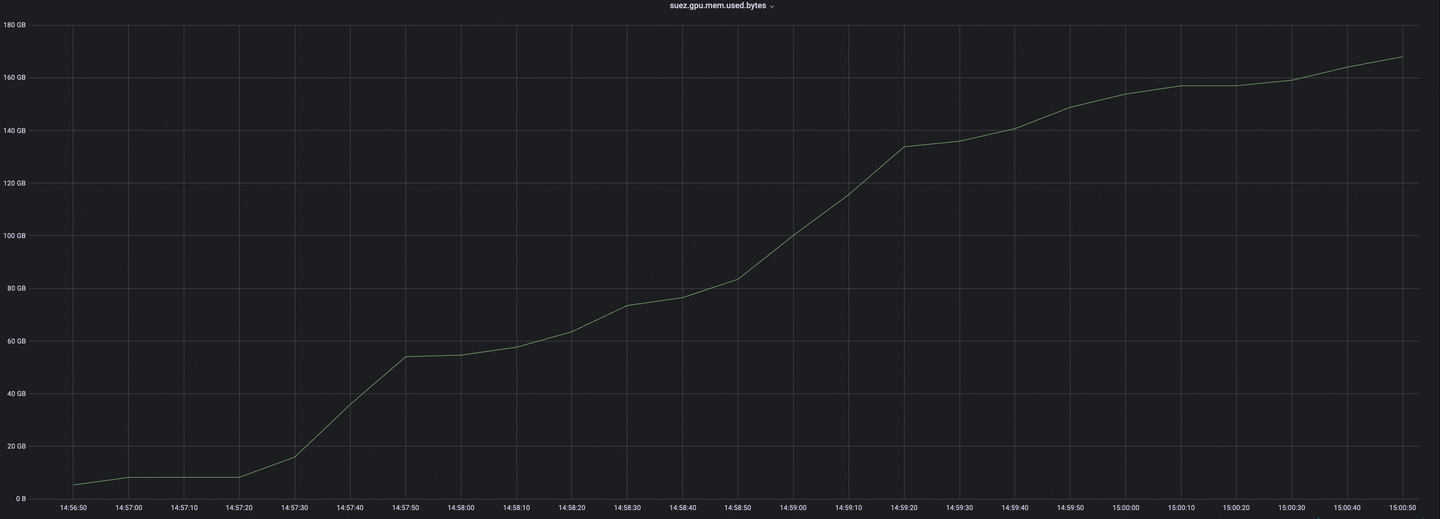Click the 14:59:10 time axis label

click(x=848, y=508)
